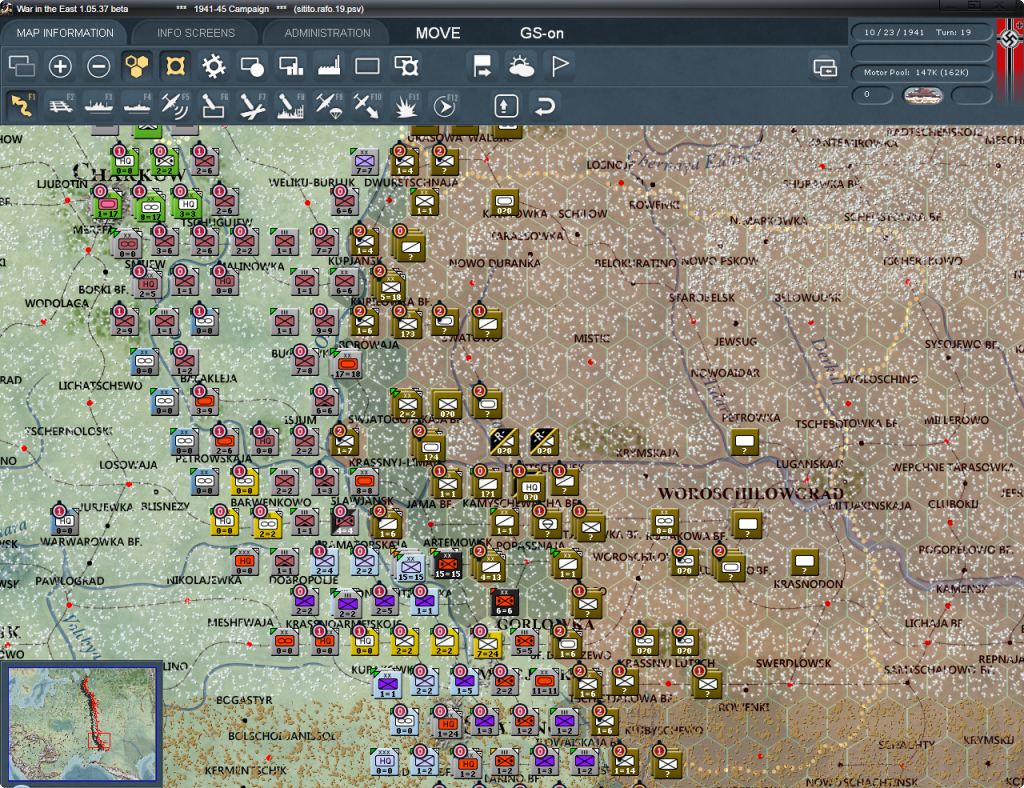Select the 11=11 unit counter
This screenshot has height=788, width=1024.
click(x=544, y=681)
